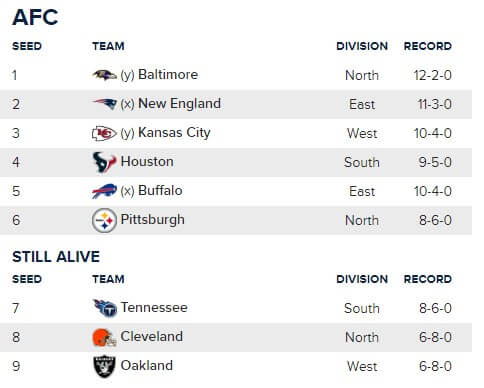The width and height of the screenshot is (484, 388).
Task: Click the Oakland Raiders shield logo
Action: 104,366
